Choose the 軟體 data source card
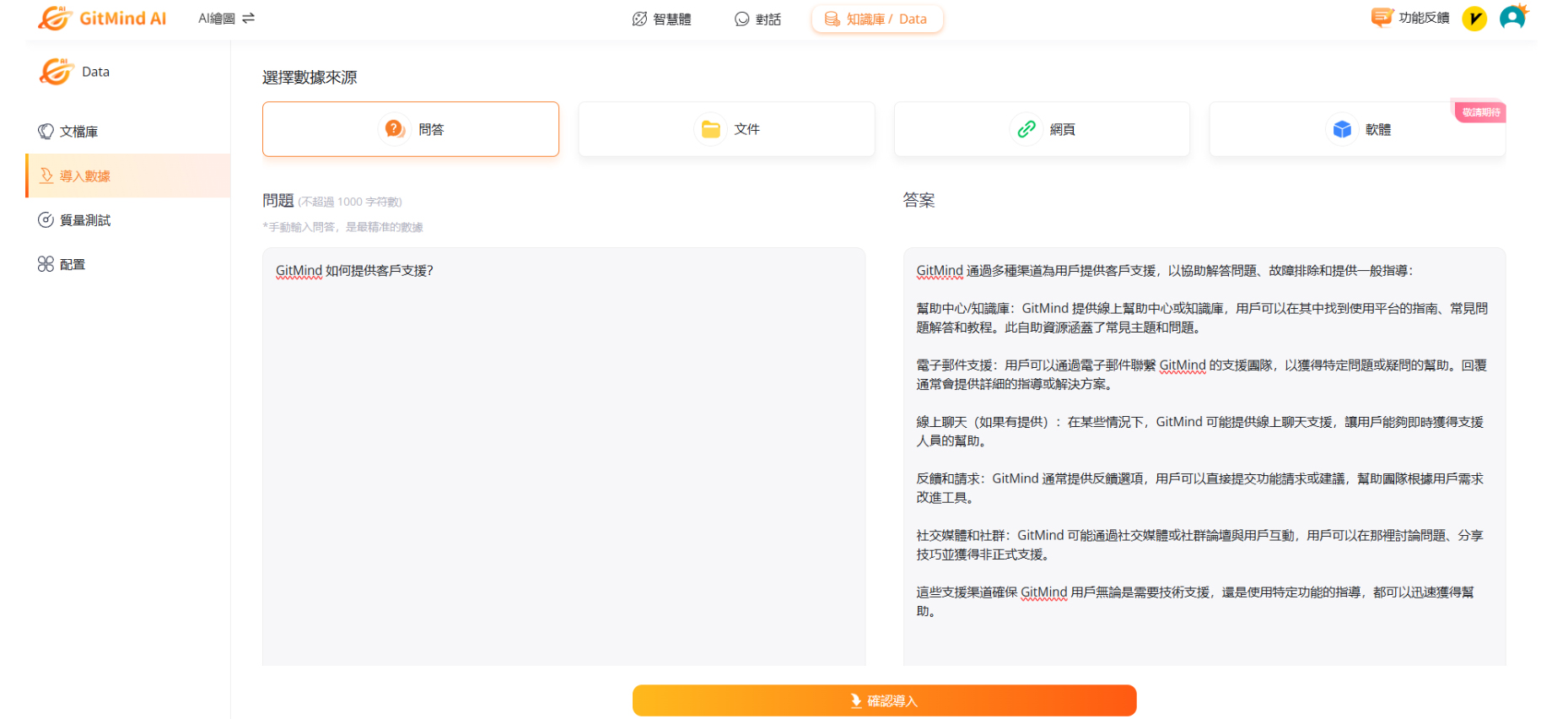1568x719 pixels. pos(1357,129)
